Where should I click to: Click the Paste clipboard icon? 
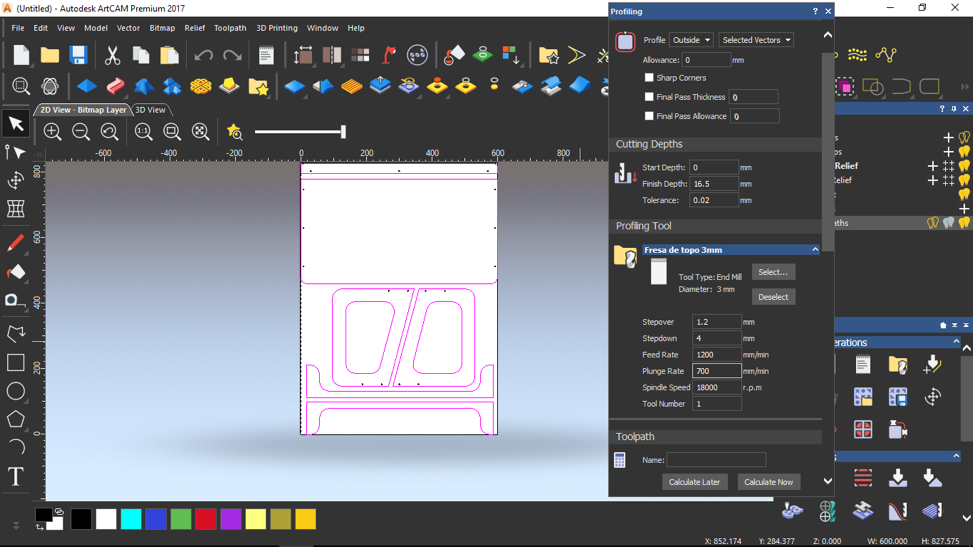(169, 55)
